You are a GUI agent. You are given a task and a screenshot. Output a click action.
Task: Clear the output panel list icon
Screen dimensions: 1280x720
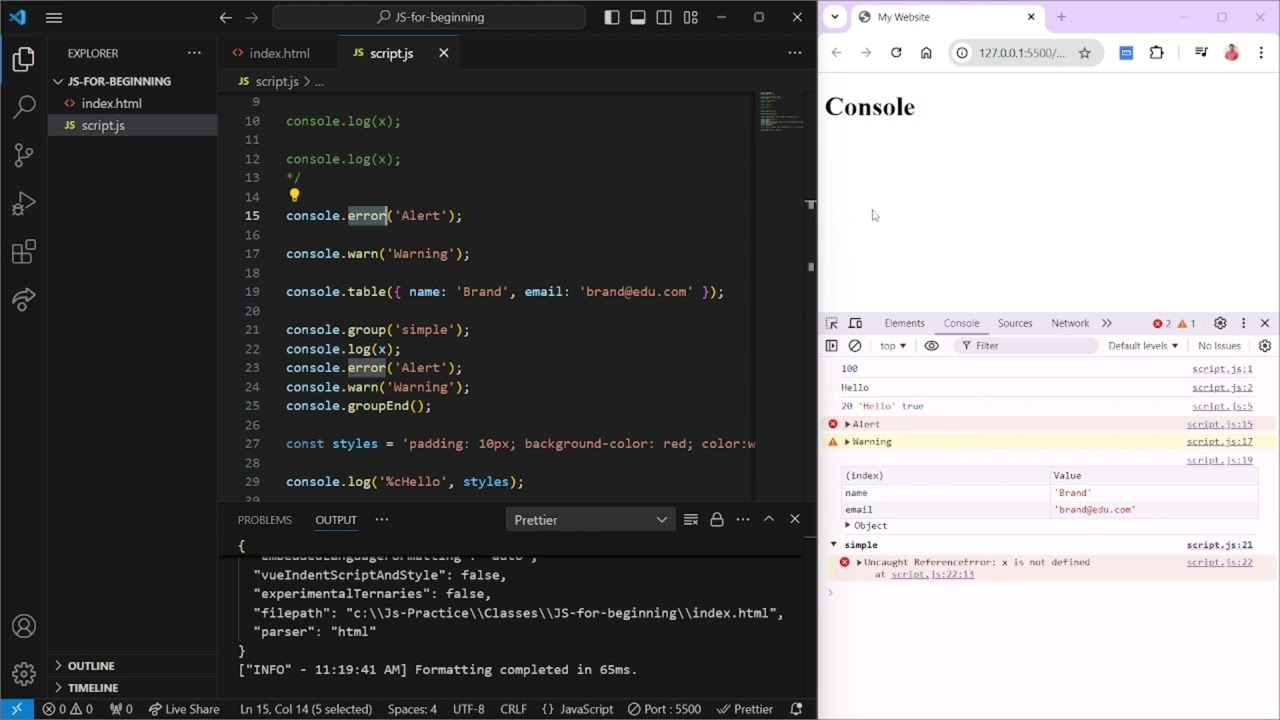point(690,519)
